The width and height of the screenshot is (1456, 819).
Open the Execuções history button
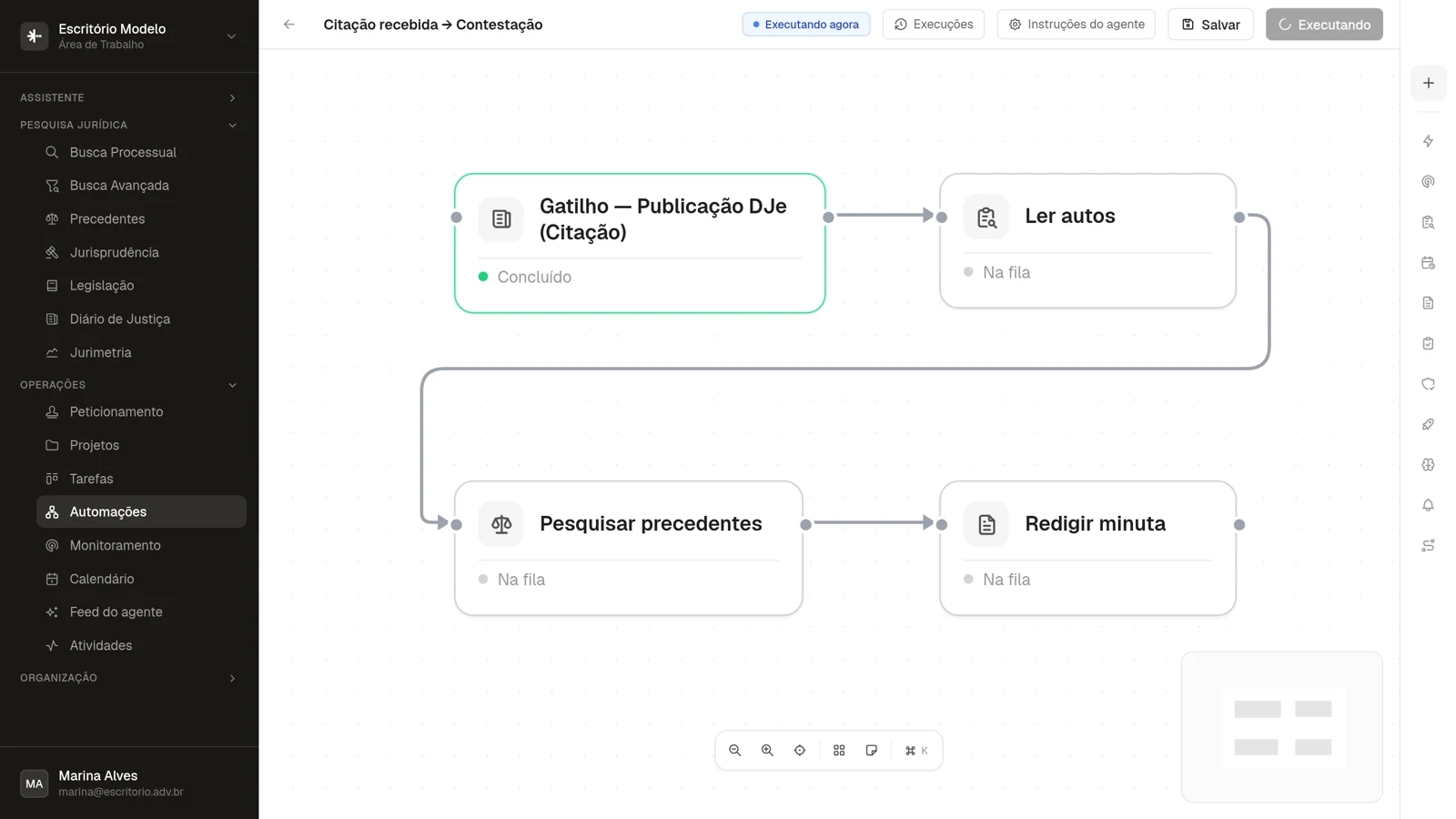pos(934,25)
